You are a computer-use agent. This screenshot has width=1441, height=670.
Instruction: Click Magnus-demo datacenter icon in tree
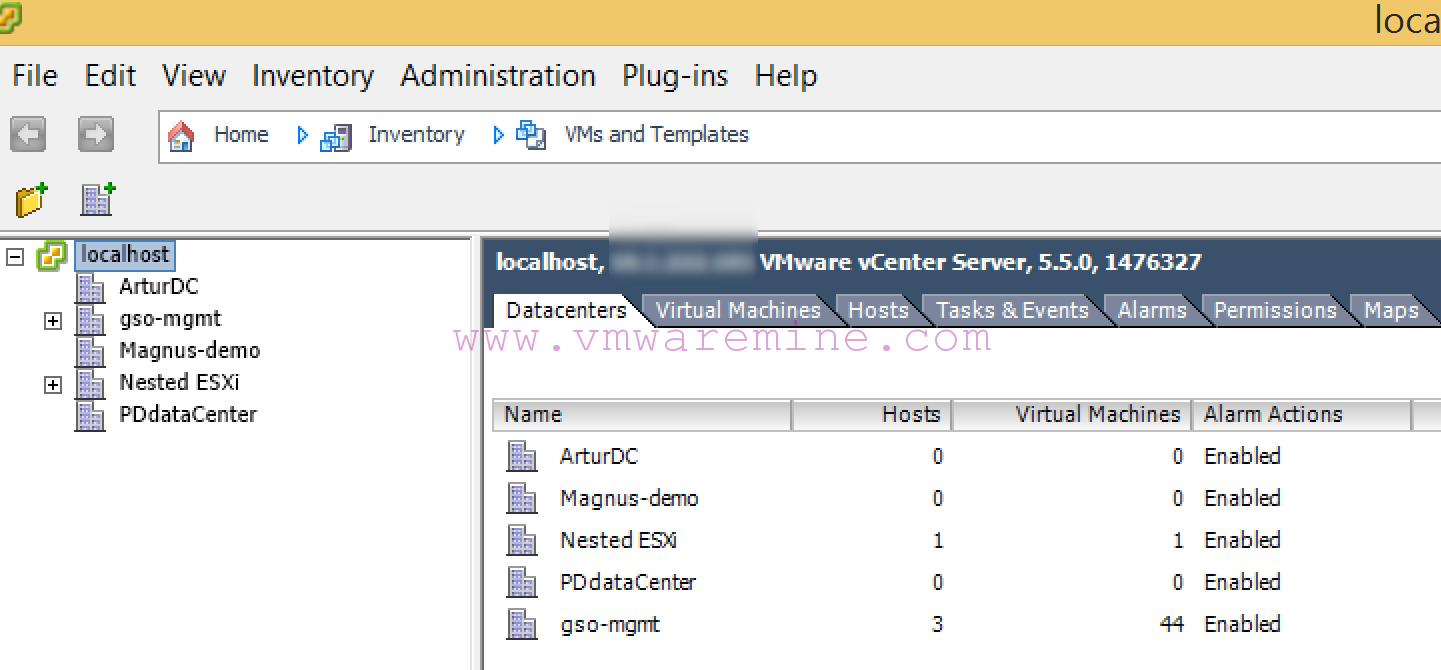[91, 352]
